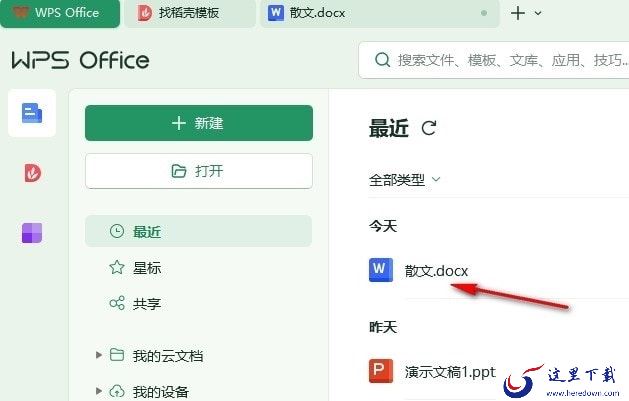
Task: Switch to the WPS Office home tab
Action: pos(60,13)
